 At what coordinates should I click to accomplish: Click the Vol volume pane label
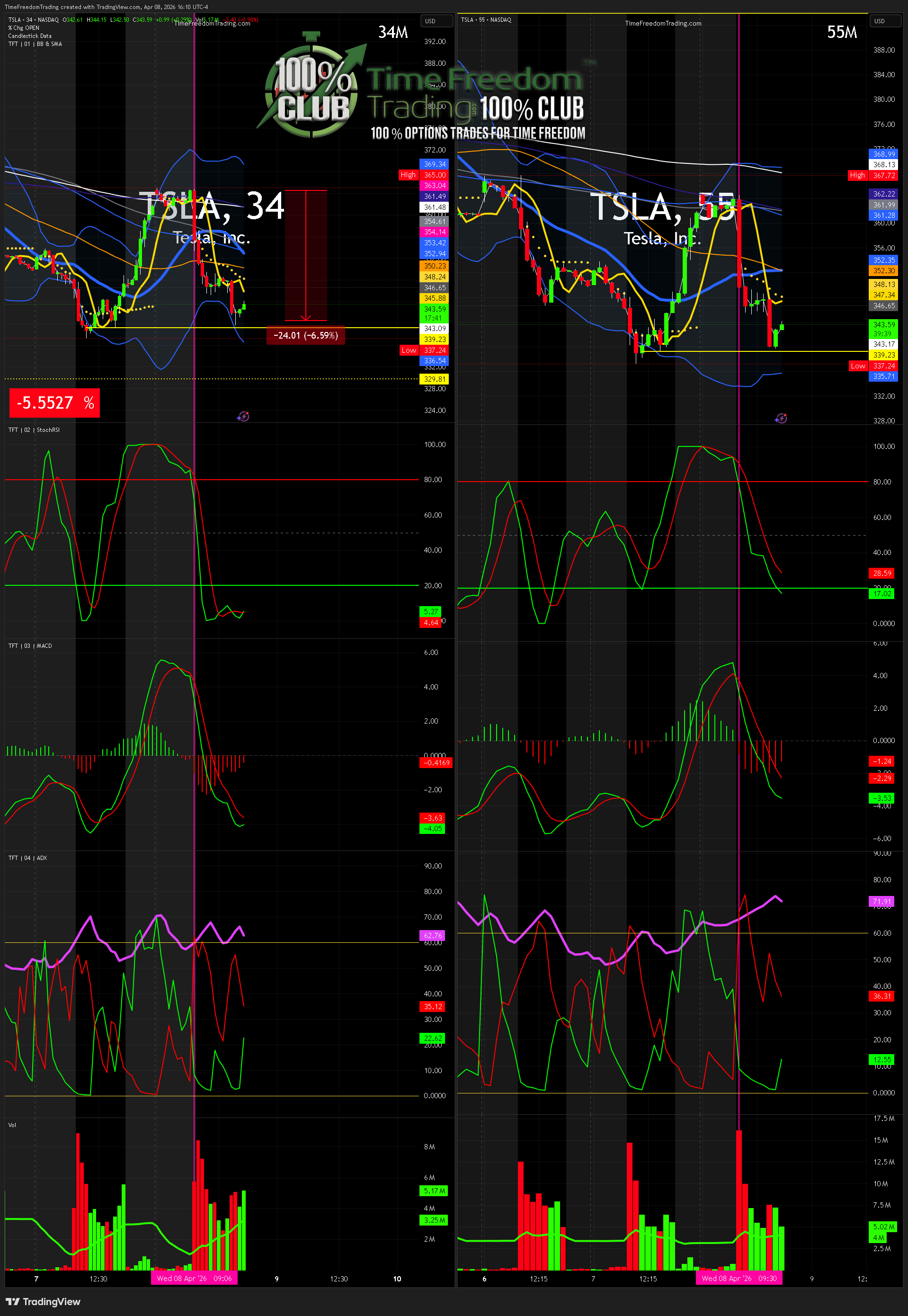coord(12,1125)
